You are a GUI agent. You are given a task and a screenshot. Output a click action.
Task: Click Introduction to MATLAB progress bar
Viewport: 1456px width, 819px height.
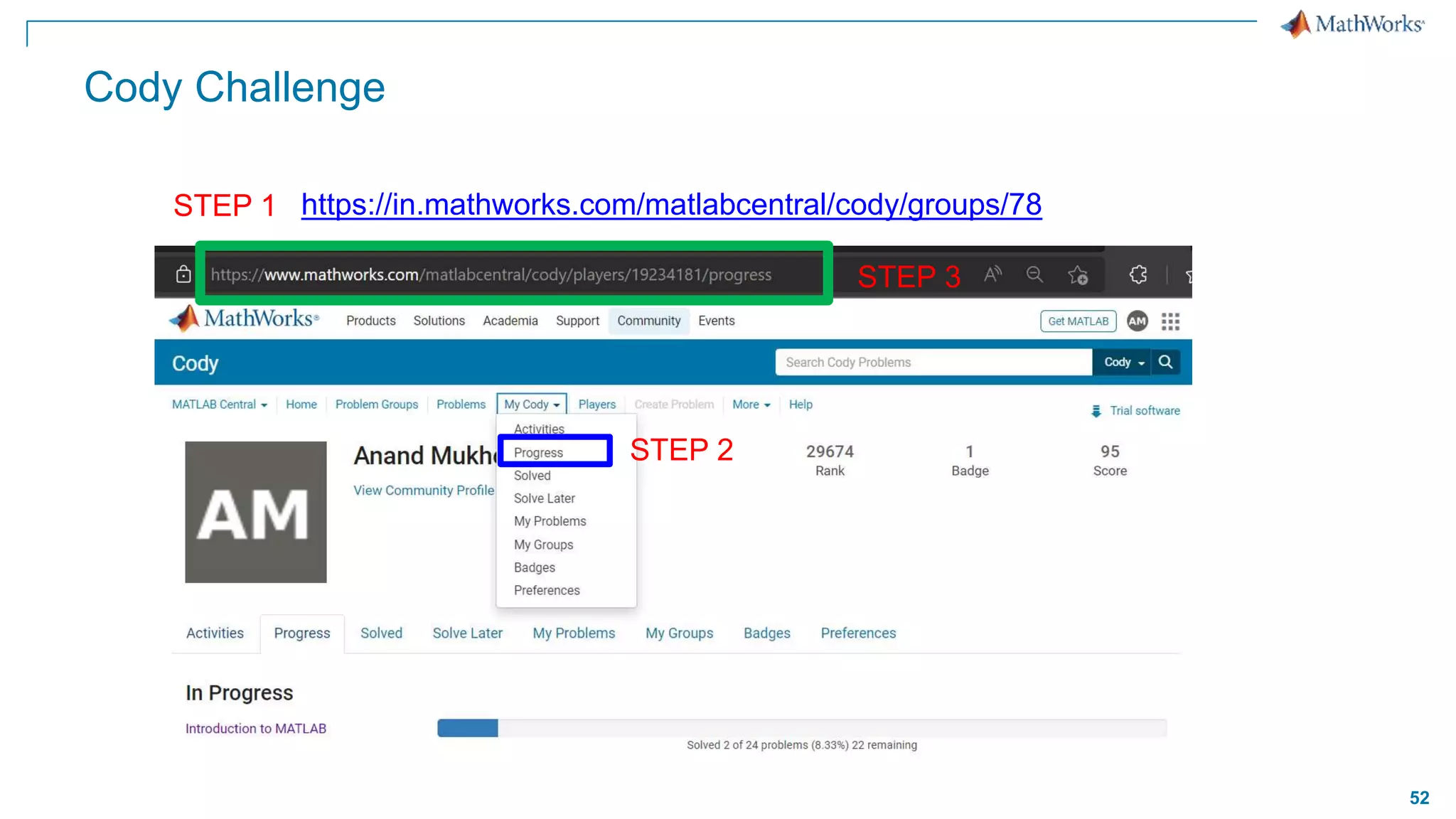[802, 728]
